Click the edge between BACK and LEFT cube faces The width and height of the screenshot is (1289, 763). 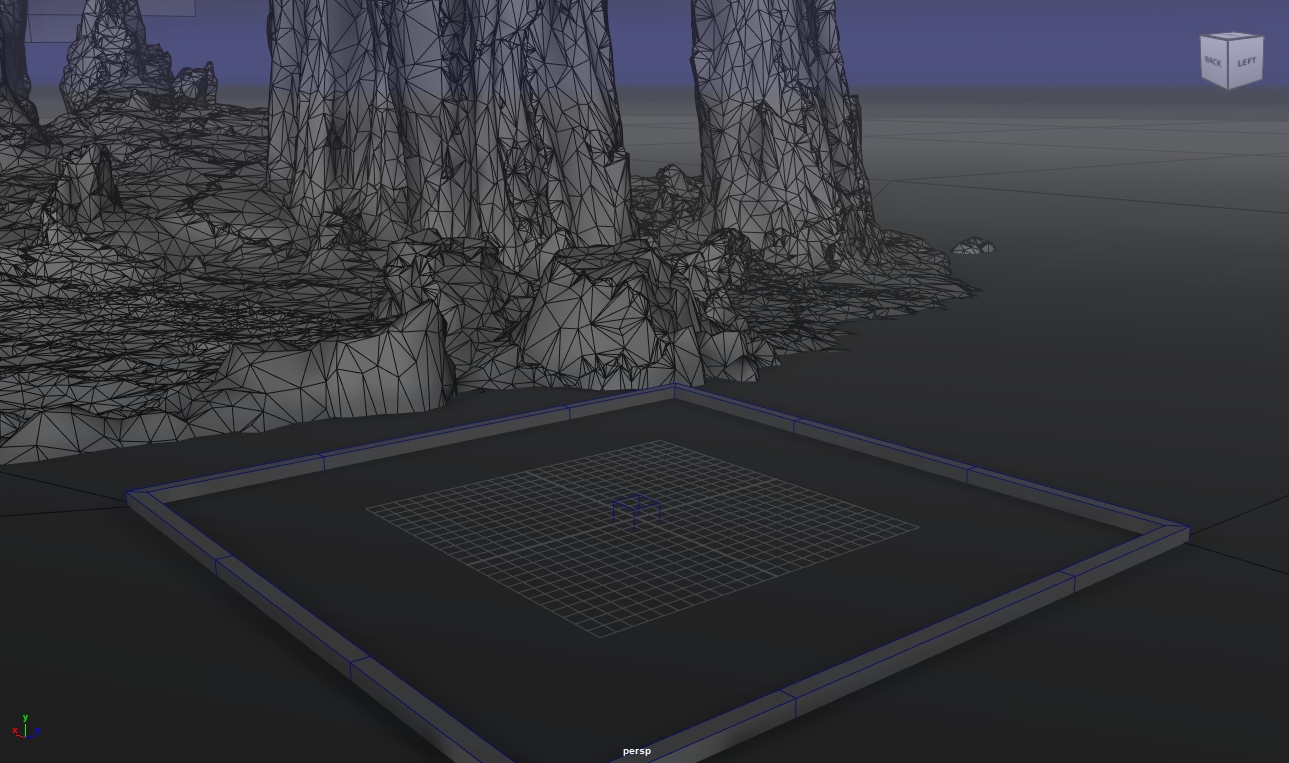(1230, 65)
